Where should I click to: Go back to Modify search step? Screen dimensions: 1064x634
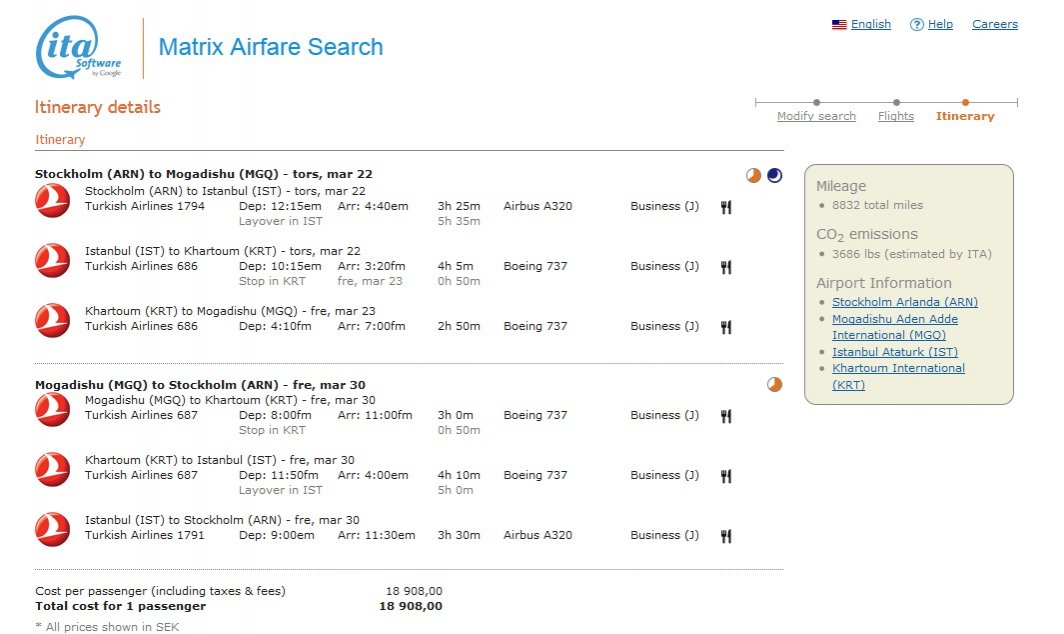(816, 116)
